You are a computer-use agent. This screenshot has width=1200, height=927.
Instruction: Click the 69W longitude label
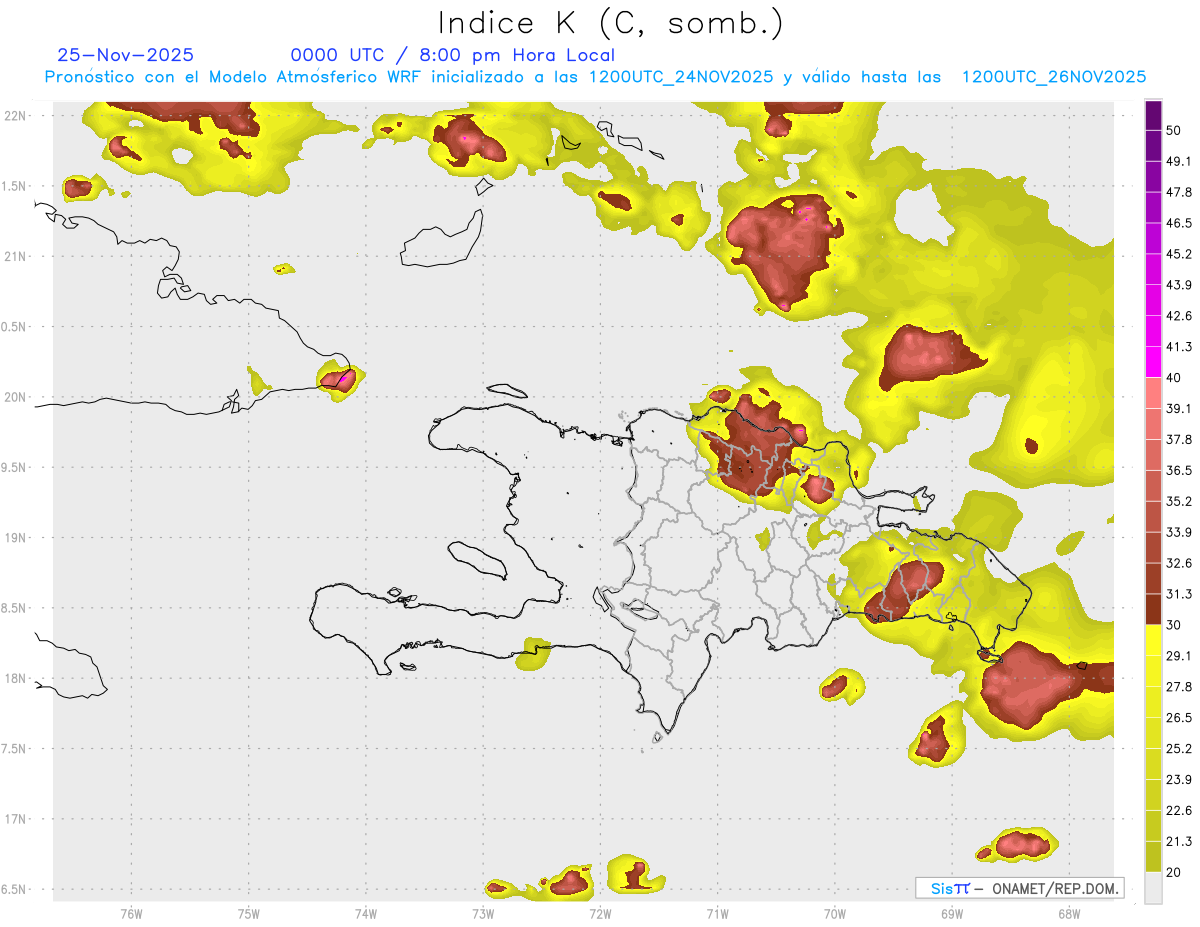pyautogui.click(x=952, y=913)
